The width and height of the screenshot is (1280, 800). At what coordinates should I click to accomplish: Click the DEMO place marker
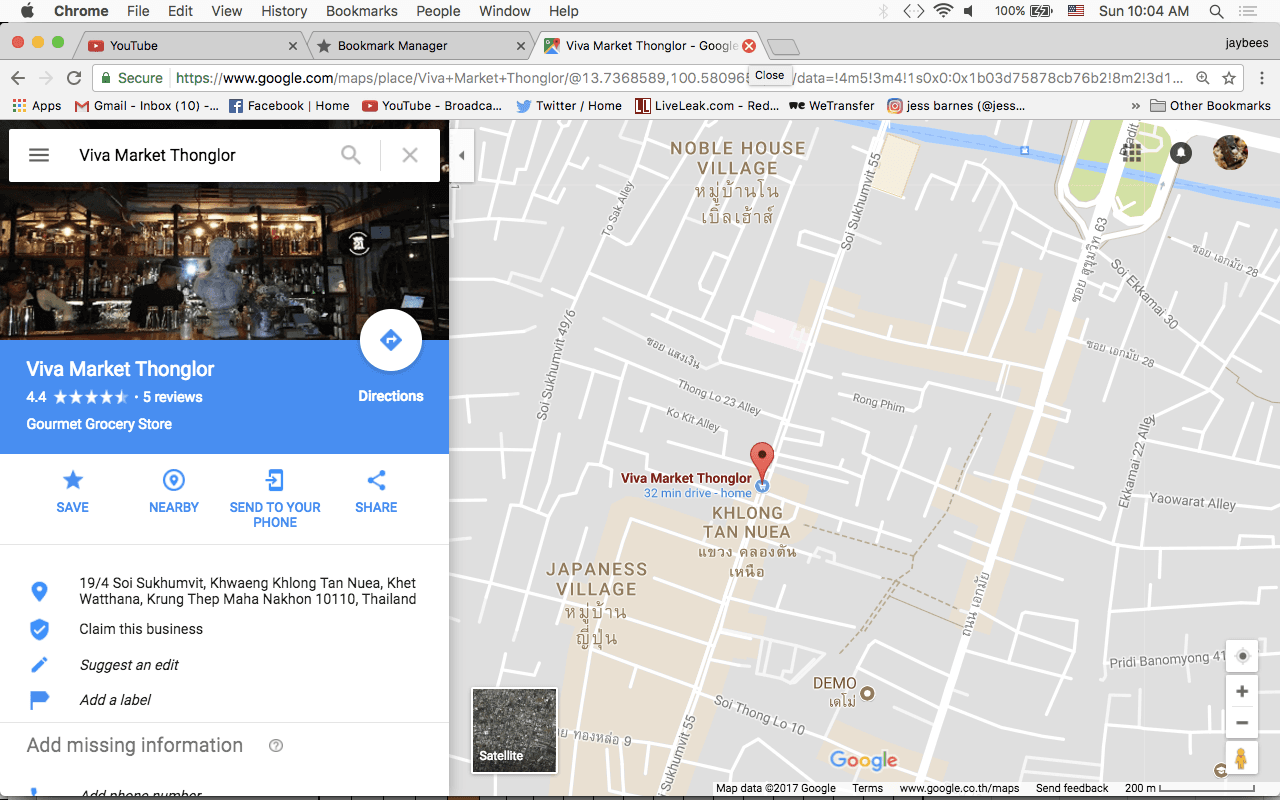pos(867,693)
